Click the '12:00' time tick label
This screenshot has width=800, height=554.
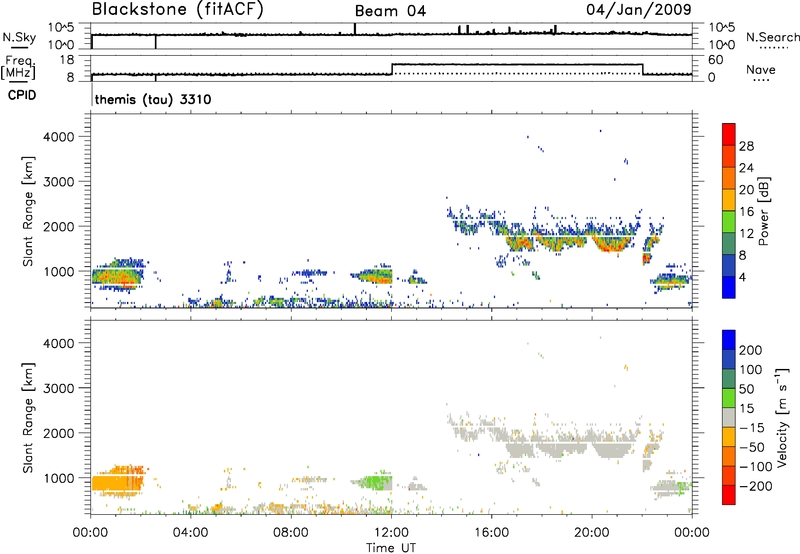tap(391, 533)
